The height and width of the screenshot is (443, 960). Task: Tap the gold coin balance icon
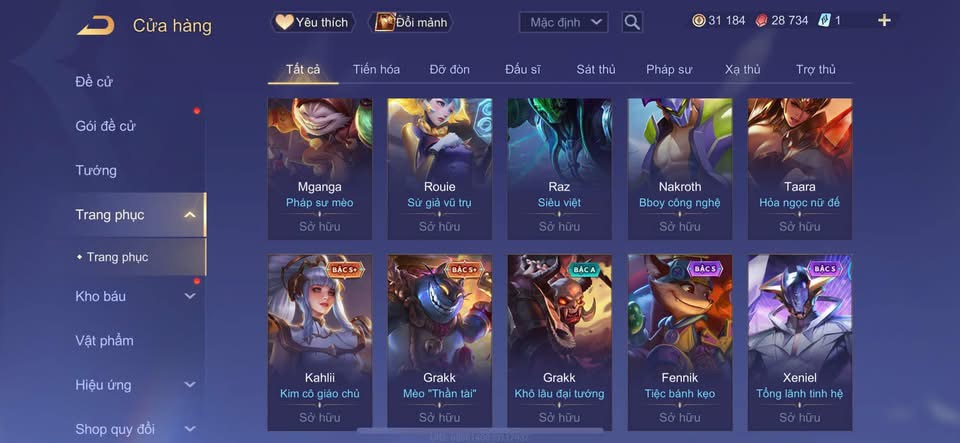(699, 20)
